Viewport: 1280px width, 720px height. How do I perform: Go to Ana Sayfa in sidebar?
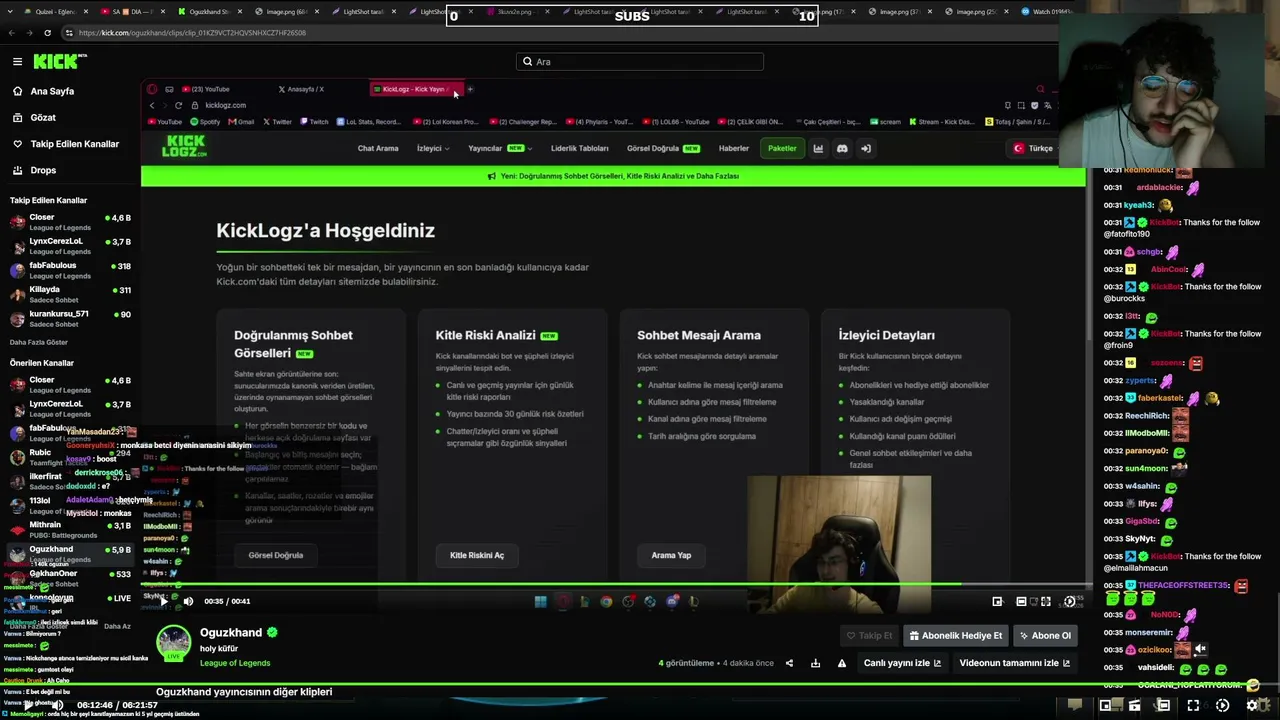[52, 91]
